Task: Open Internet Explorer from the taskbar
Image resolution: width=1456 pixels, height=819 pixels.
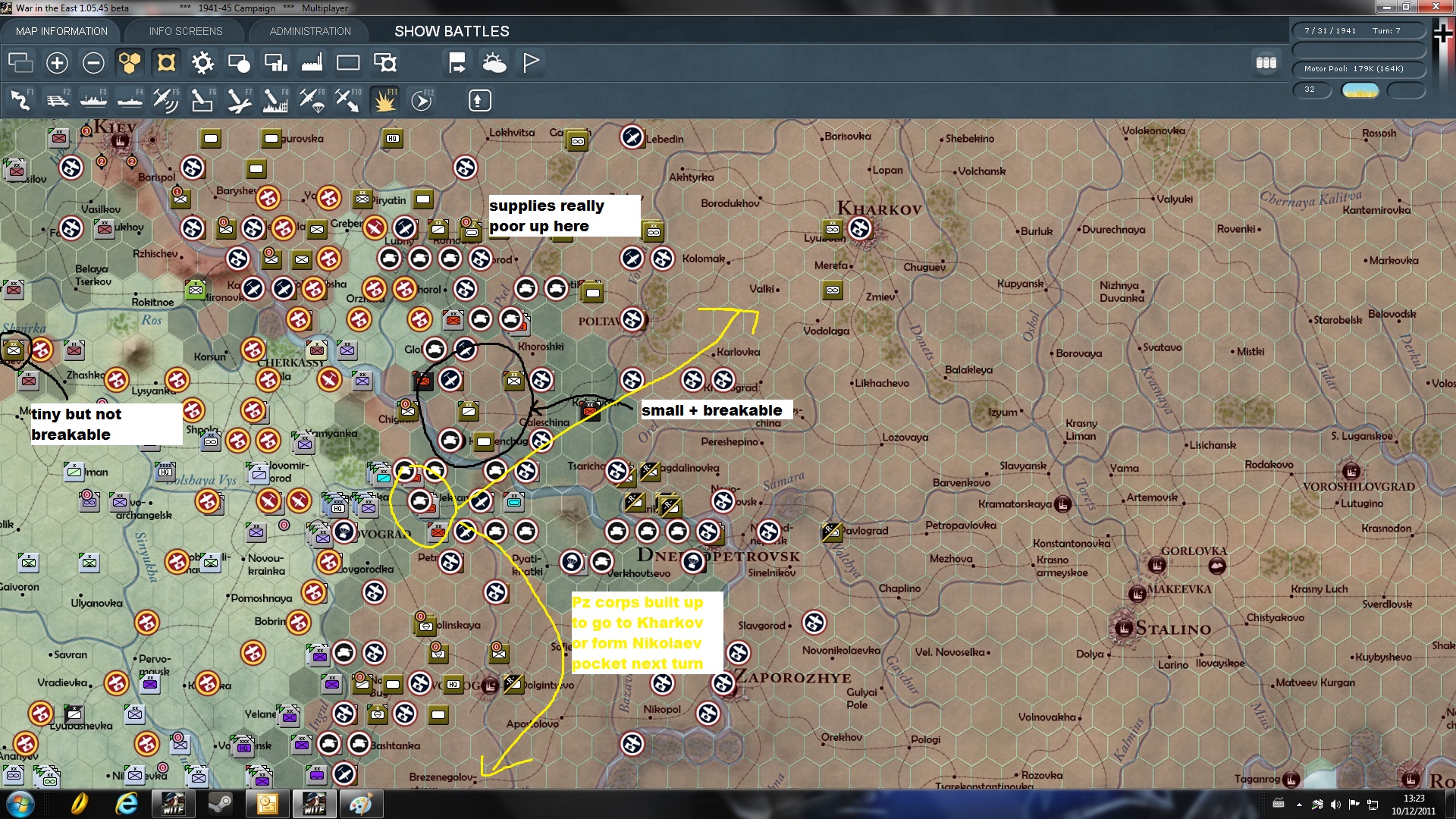Action: coord(126,804)
